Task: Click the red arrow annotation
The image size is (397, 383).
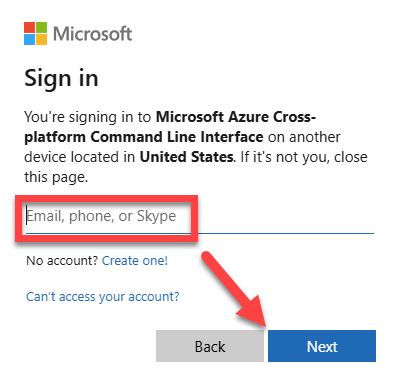Action: click(x=235, y=289)
